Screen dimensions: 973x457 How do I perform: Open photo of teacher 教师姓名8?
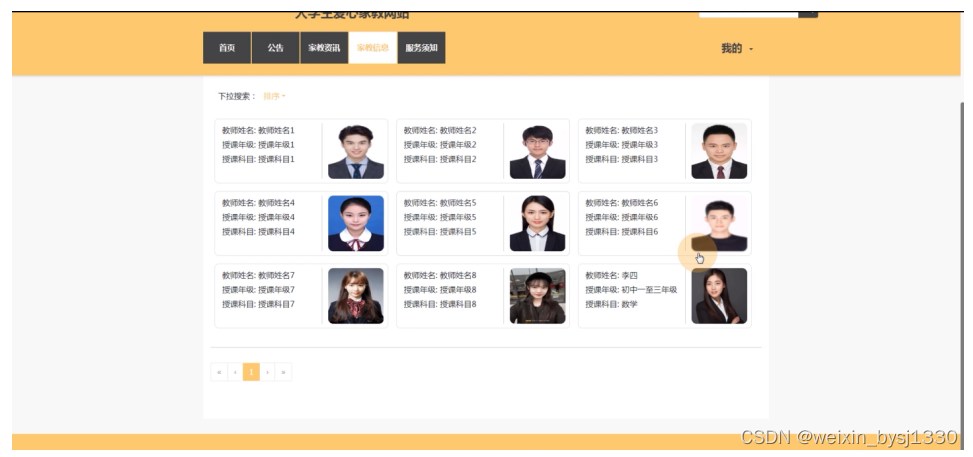click(x=537, y=296)
